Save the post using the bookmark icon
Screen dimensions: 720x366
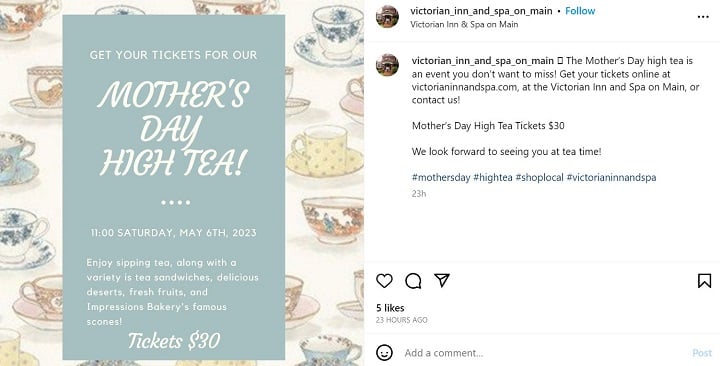coord(704,281)
